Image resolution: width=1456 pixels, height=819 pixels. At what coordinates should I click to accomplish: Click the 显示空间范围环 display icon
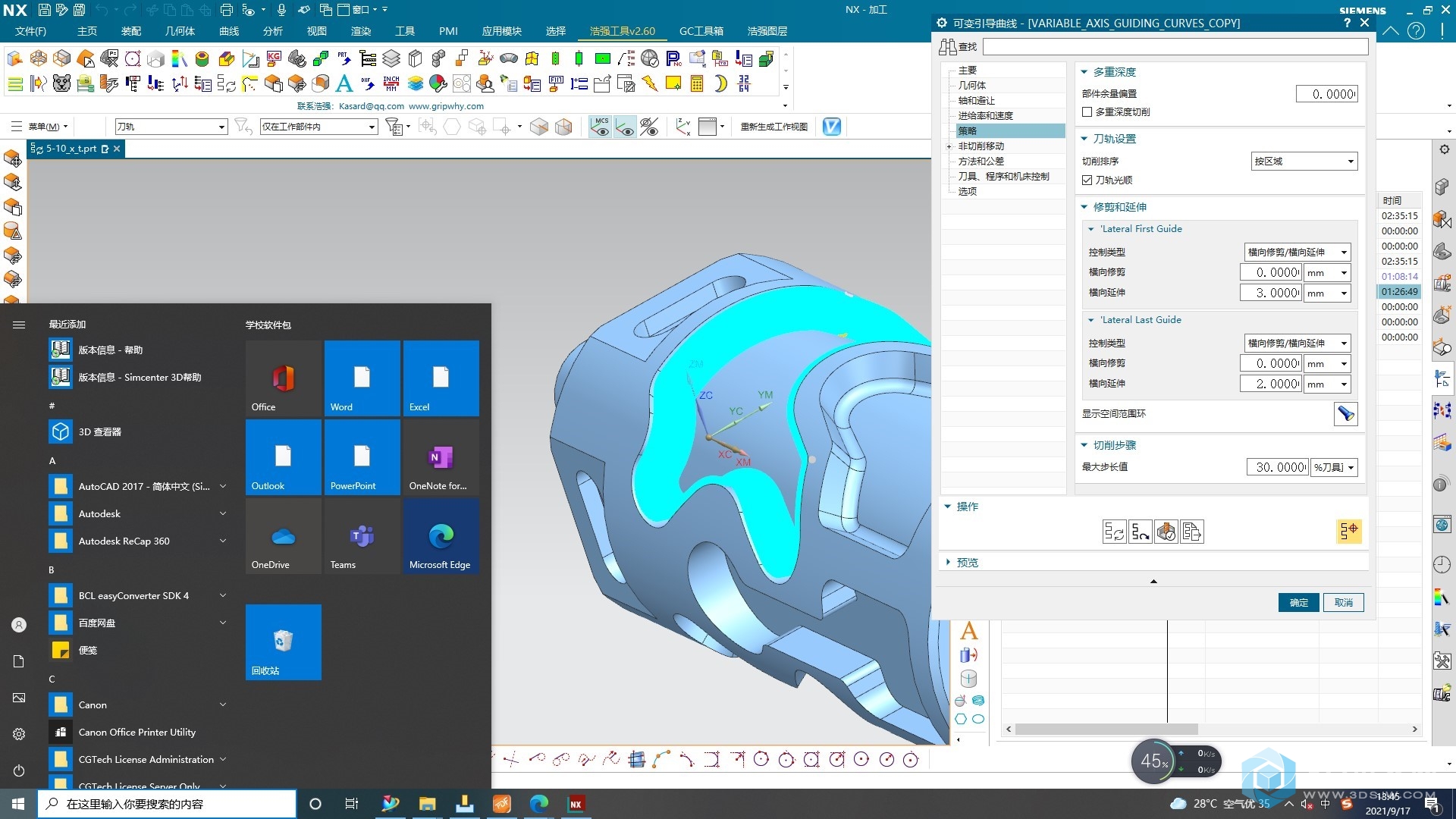(x=1345, y=414)
